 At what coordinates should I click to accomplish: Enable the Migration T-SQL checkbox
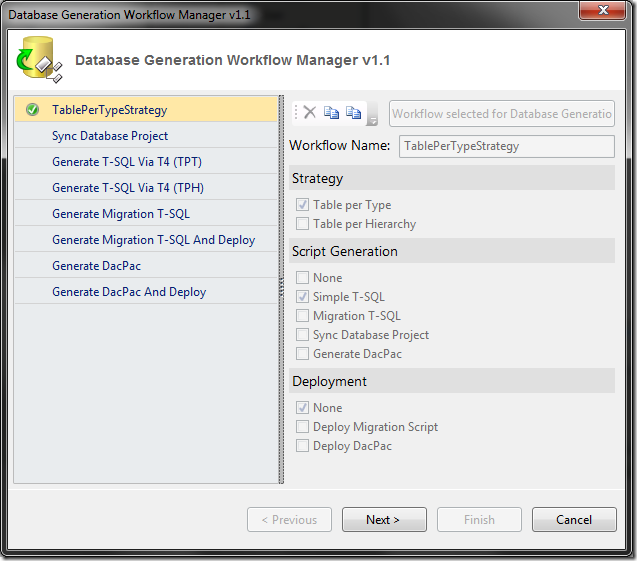(x=302, y=316)
